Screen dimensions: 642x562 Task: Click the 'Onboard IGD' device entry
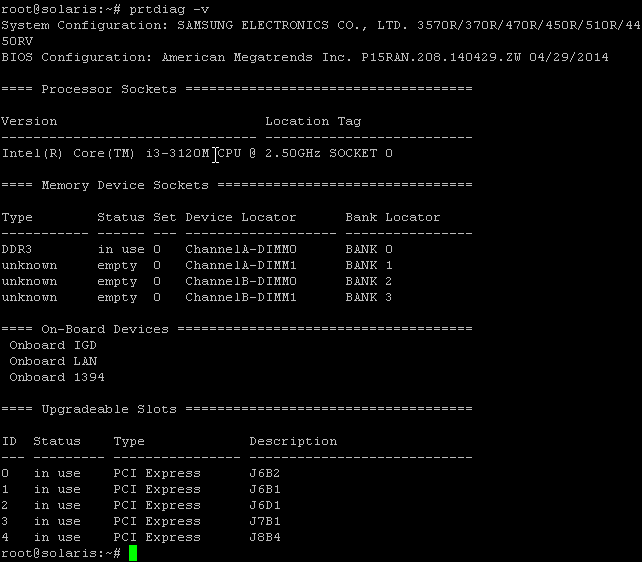click(x=53, y=345)
